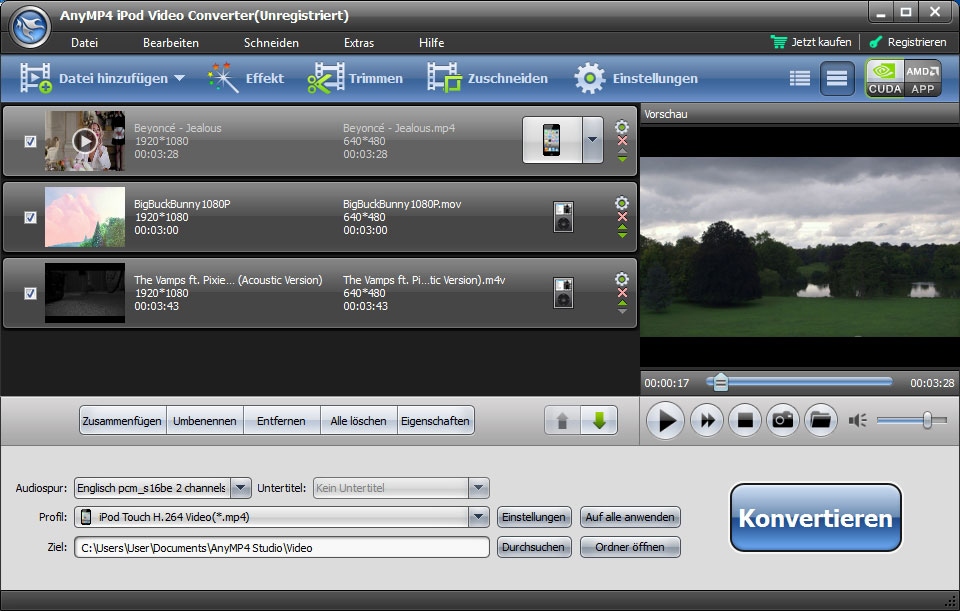
Task: Uncheck the Beyoncé - Jealous checkbox
Action: click(30, 141)
